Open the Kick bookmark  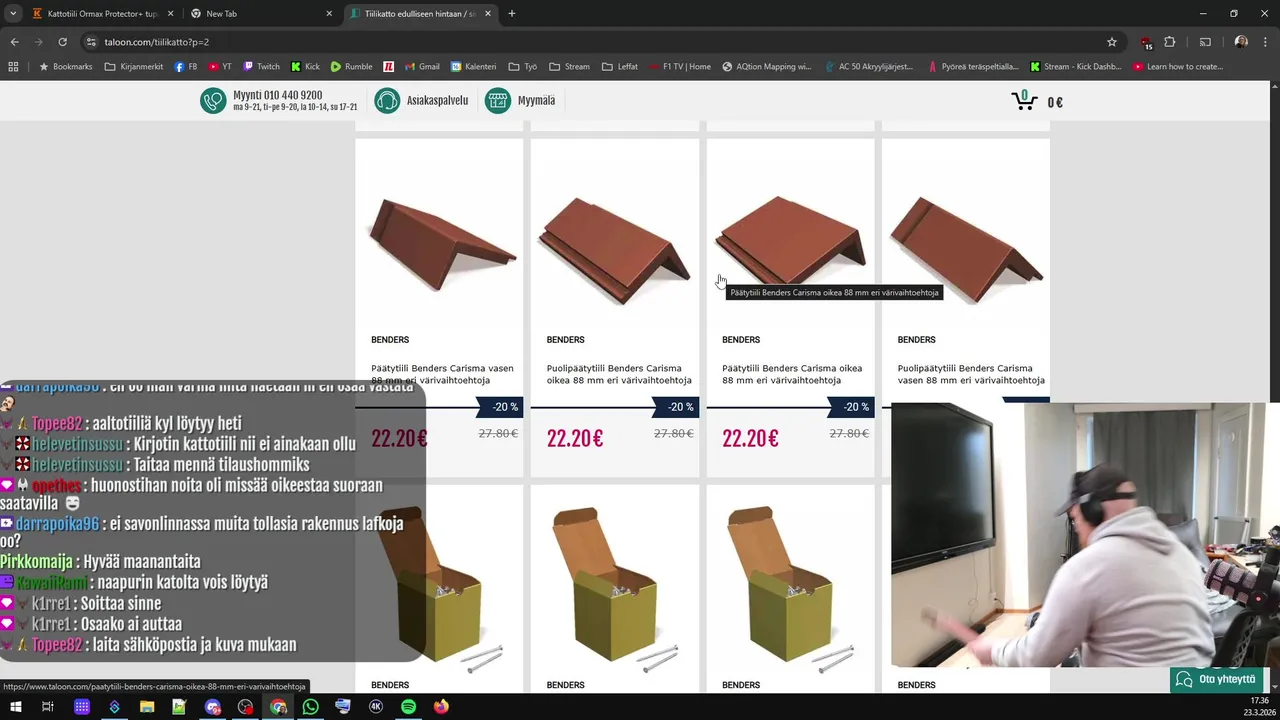pyautogui.click(x=305, y=67)
